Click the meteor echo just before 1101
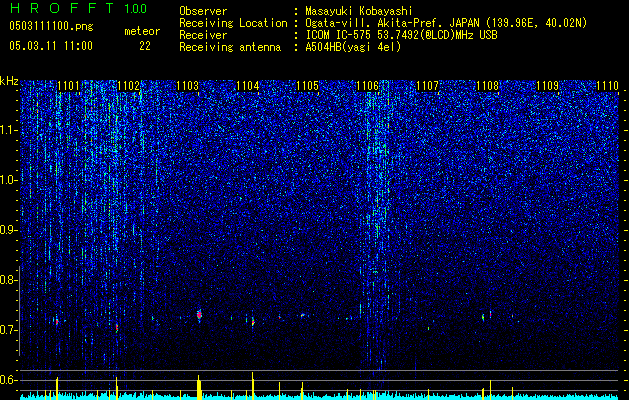The width and height of the screenshot is (629, 400). pyautogui.click(x=57, y=321)
